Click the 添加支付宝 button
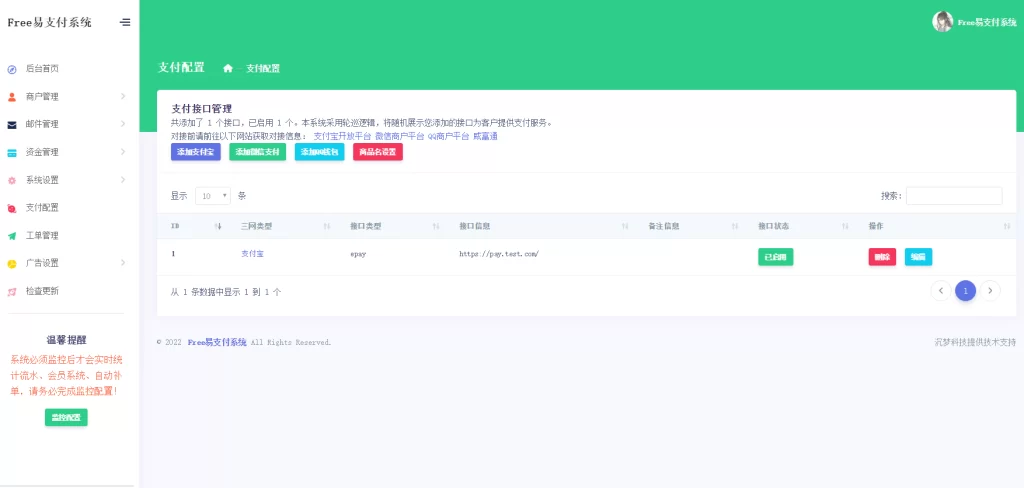This screenshot has width=1024, height=488. 196,152
